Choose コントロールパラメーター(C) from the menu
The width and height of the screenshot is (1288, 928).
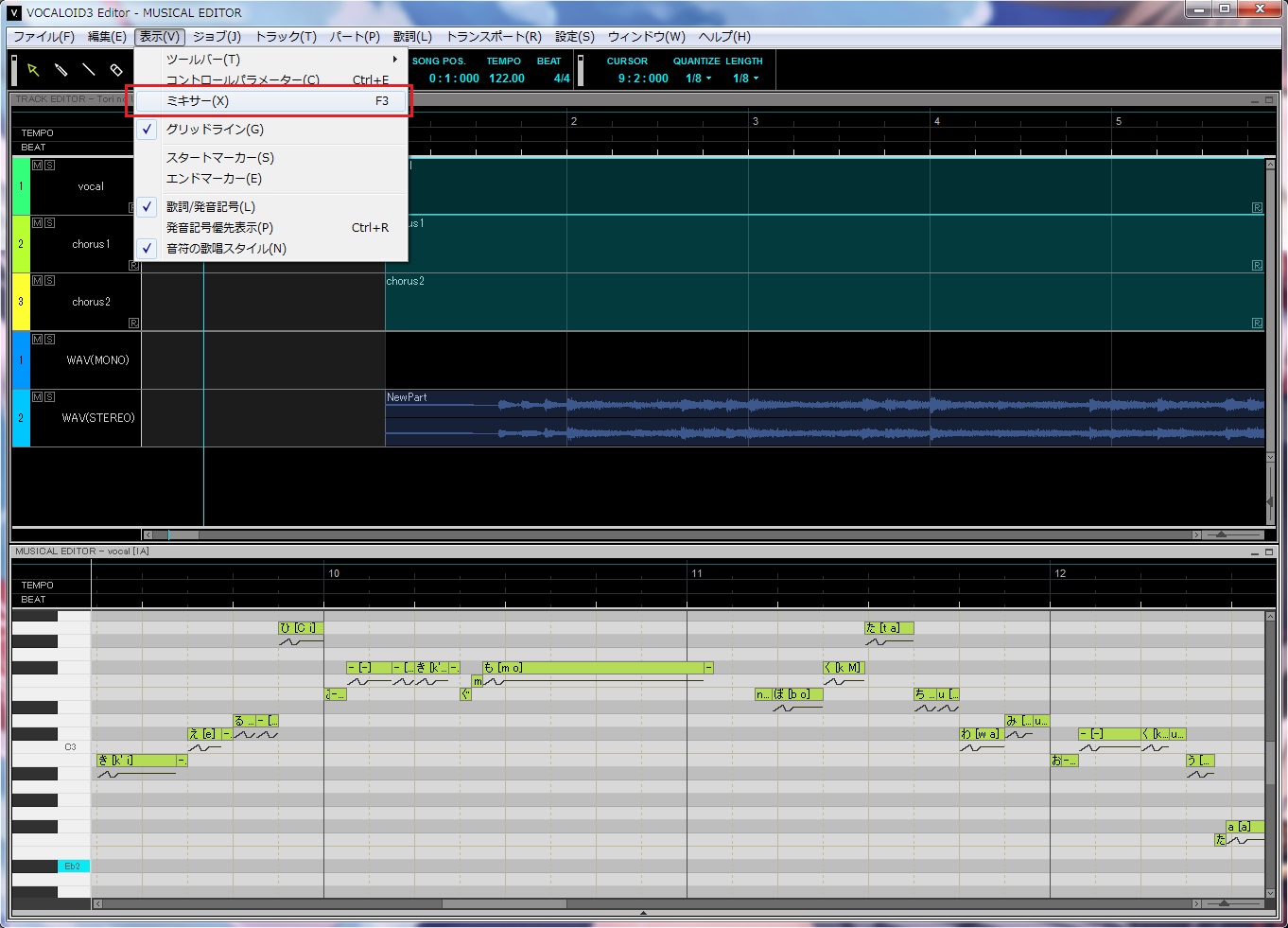(271, 79)
